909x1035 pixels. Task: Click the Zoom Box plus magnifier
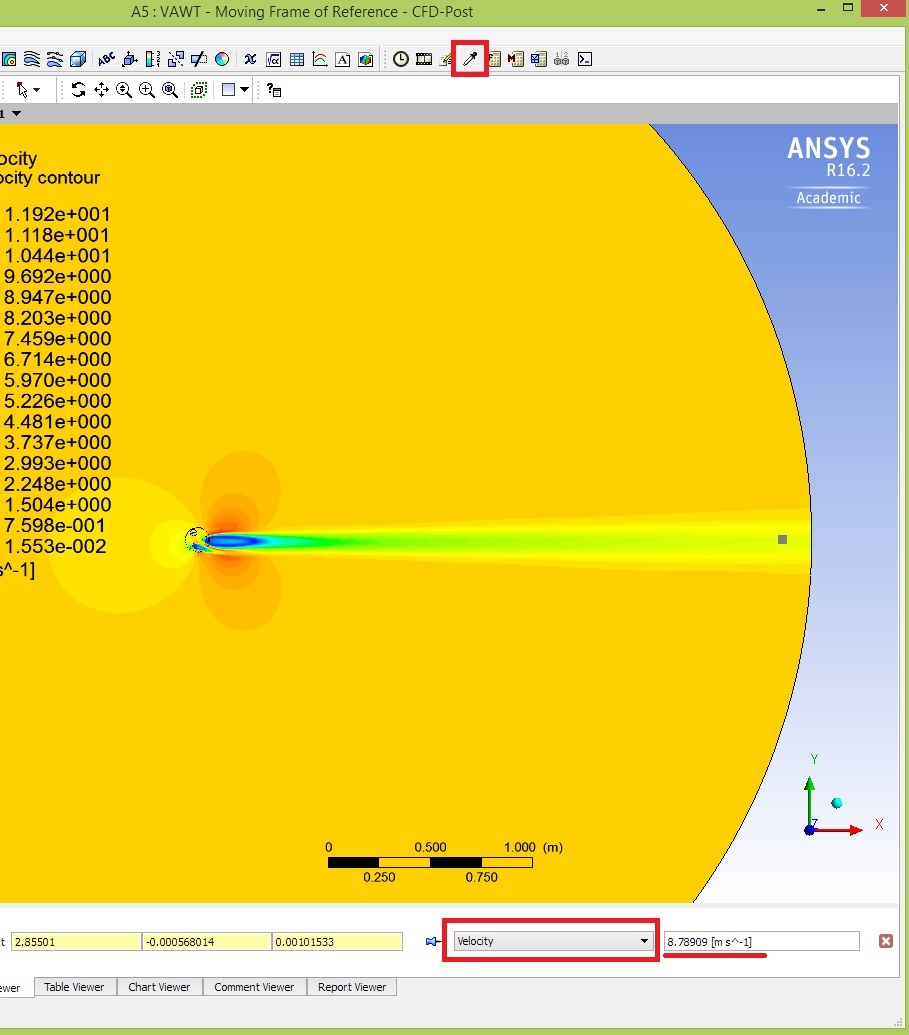click(x=147, y=90)
